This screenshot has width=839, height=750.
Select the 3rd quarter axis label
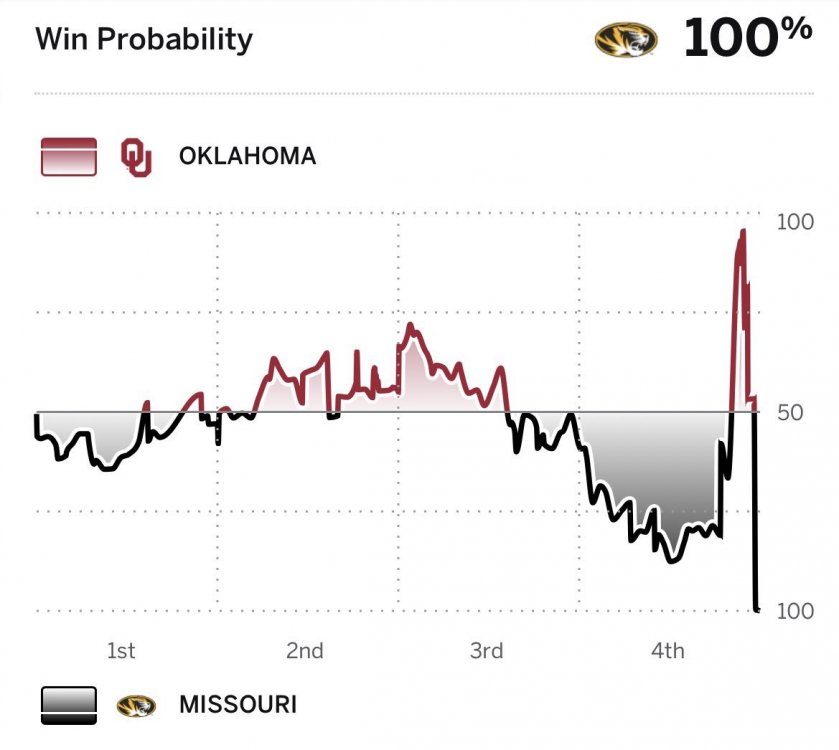486,651
